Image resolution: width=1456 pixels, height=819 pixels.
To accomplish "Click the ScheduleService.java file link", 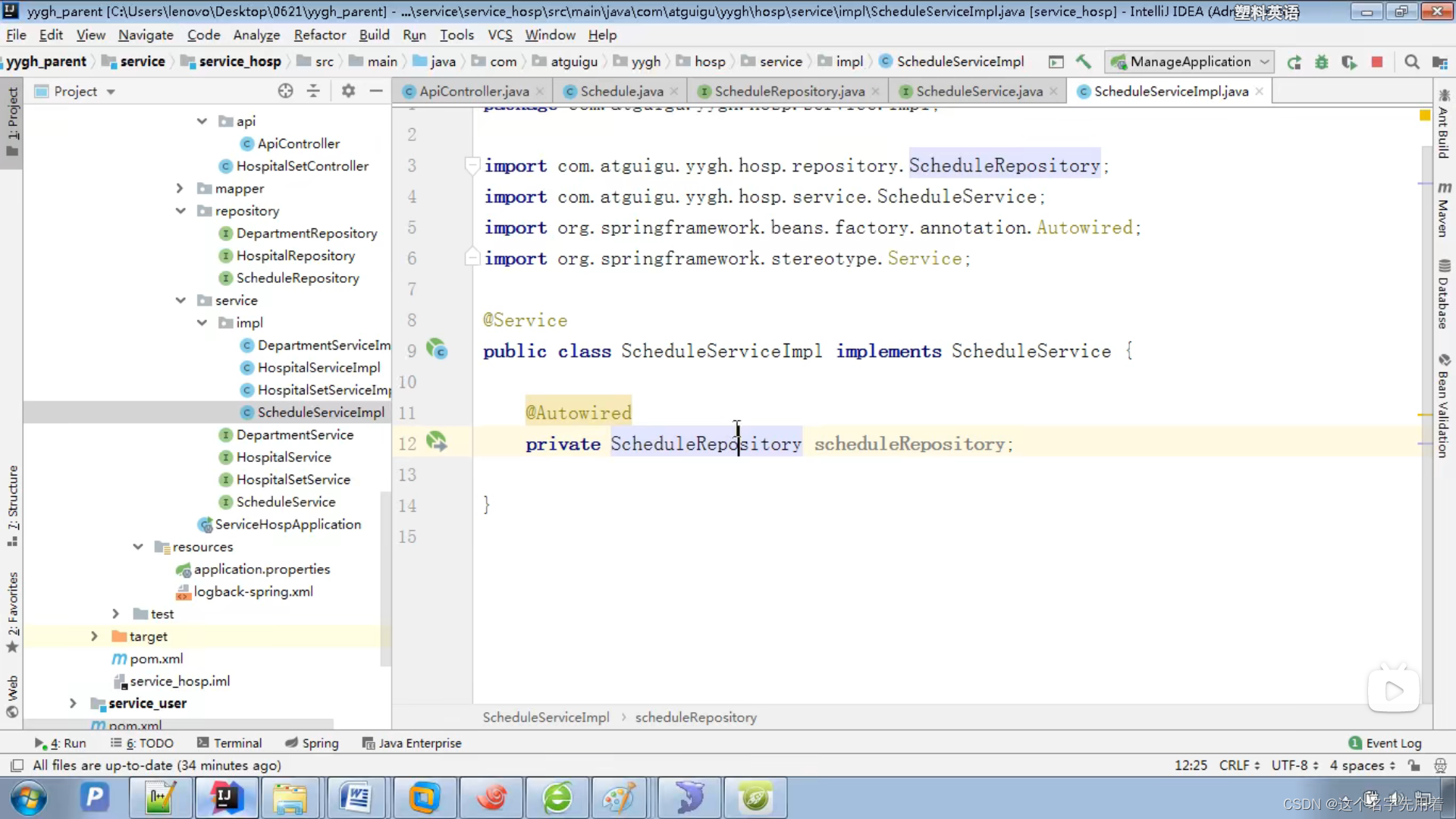I will (x=979, y=91).
